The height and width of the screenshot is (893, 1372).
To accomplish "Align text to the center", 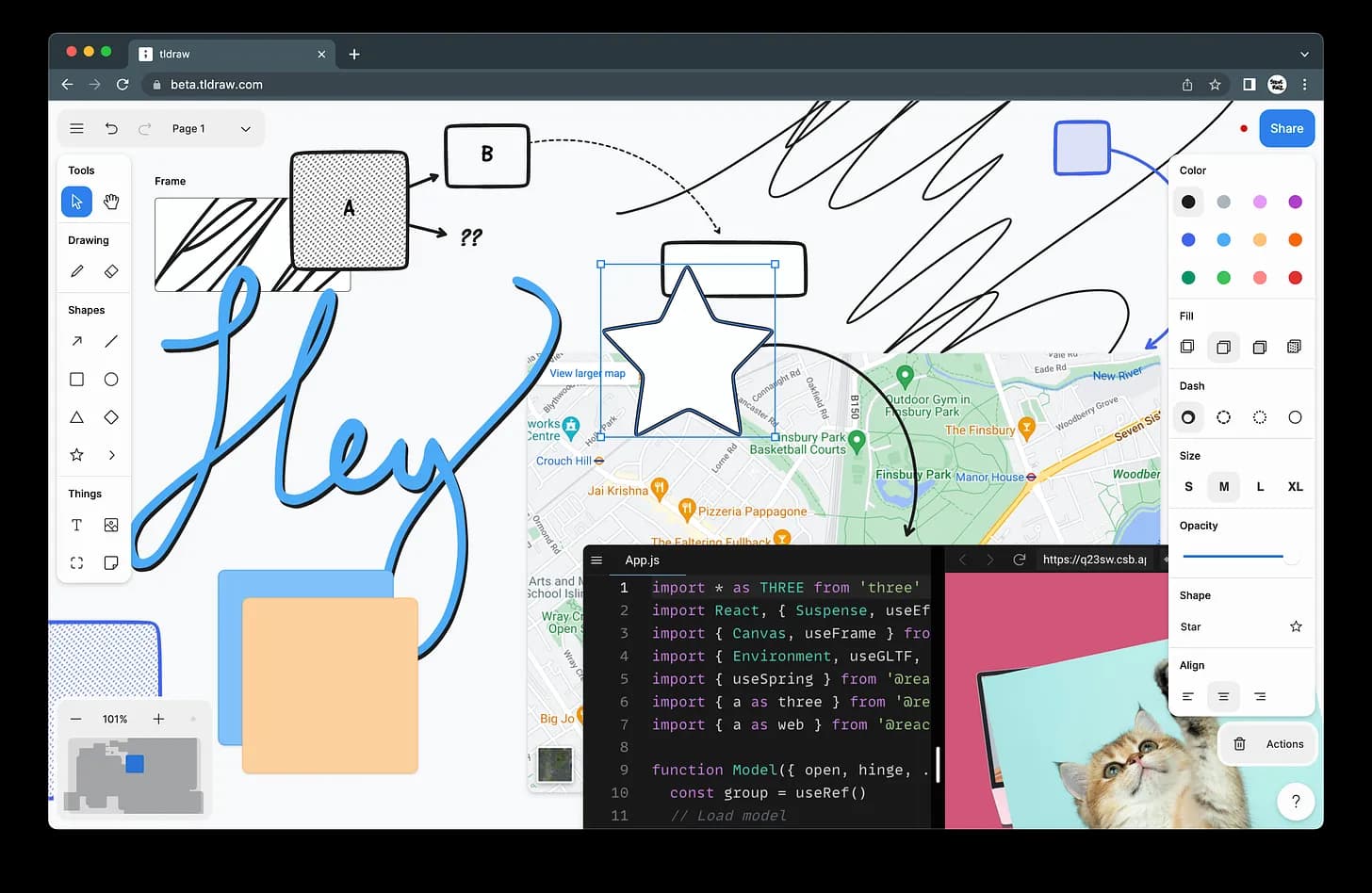I will pyautogui.click(x=1223, y=697).
